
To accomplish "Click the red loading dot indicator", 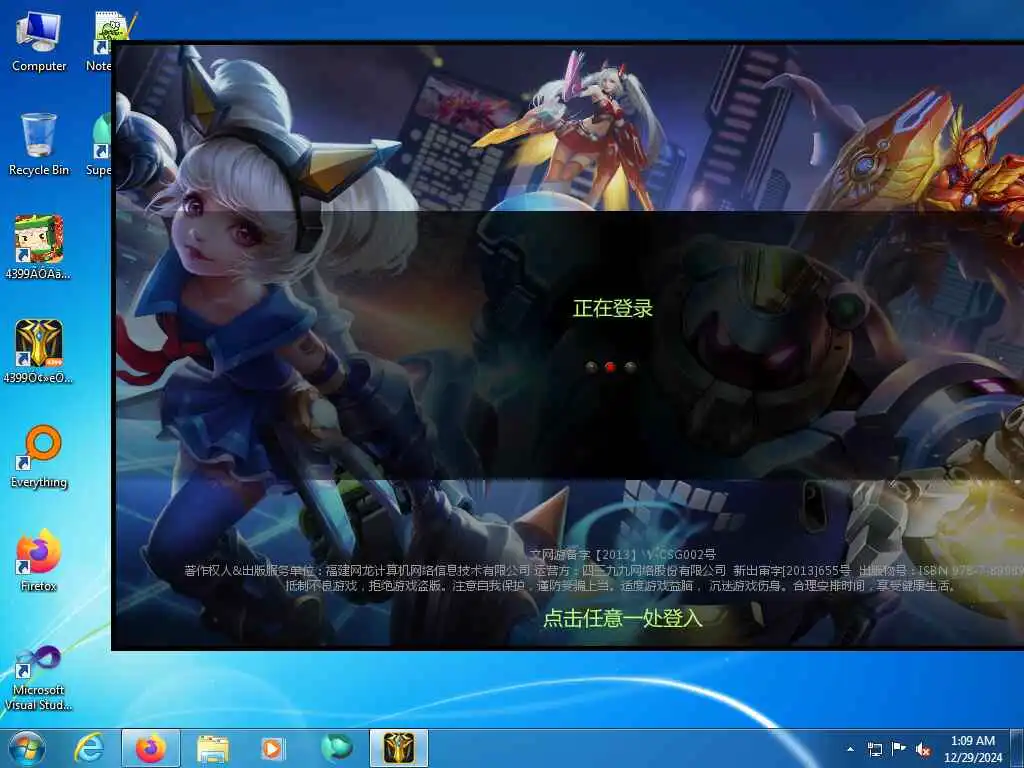I will 610,367.
